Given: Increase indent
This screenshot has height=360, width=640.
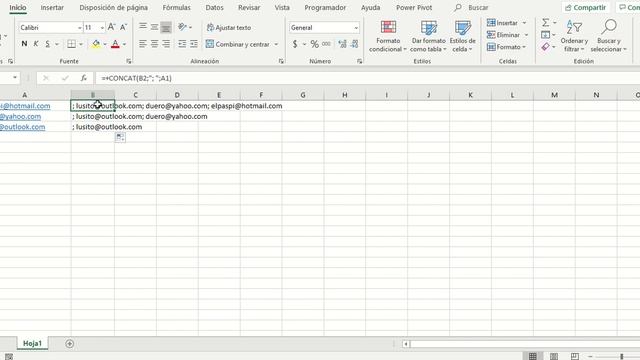Looking at the screenshot, I should (x=194, y=44).
